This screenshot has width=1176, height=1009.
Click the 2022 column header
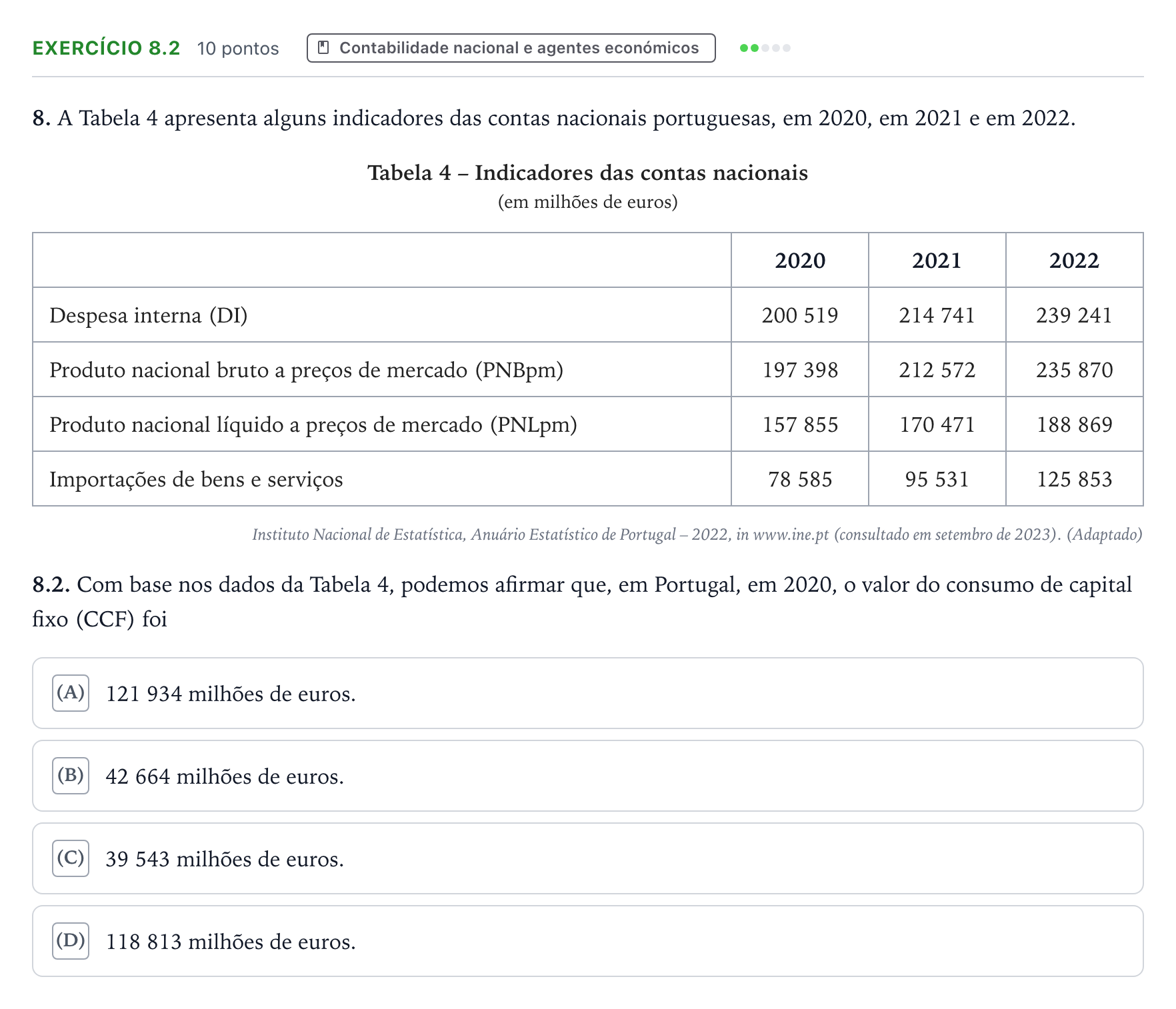1074,261
